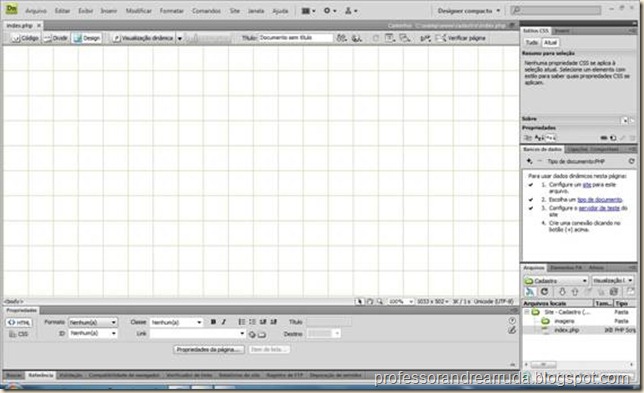This screenshot has width=644, height=393.
Task: Open the Formatar menu
Action: [172, 11]
